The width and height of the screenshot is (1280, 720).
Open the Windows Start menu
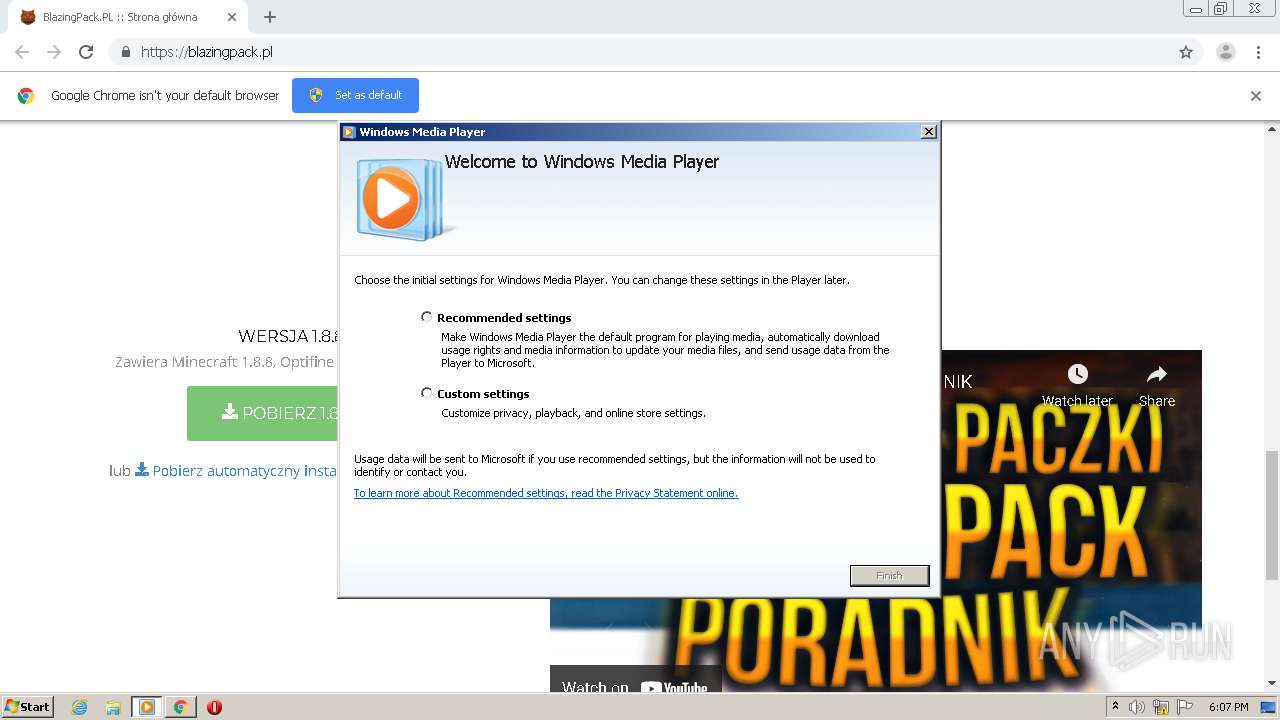coord(27,706)
